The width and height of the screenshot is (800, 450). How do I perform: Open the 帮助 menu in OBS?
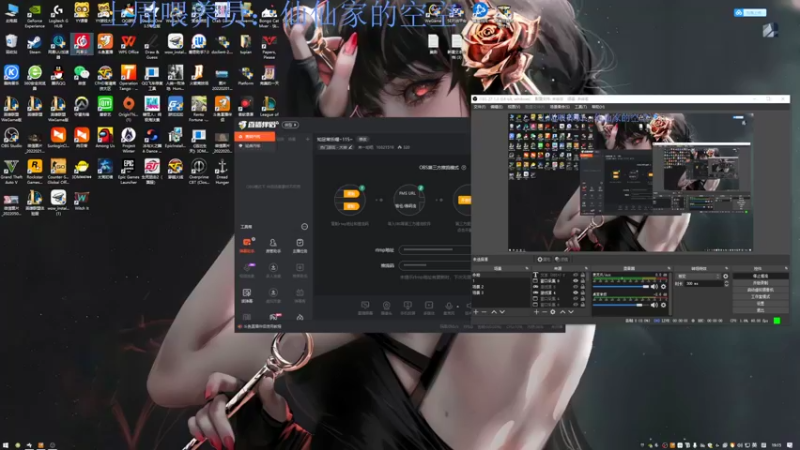(x=597, y=107)
